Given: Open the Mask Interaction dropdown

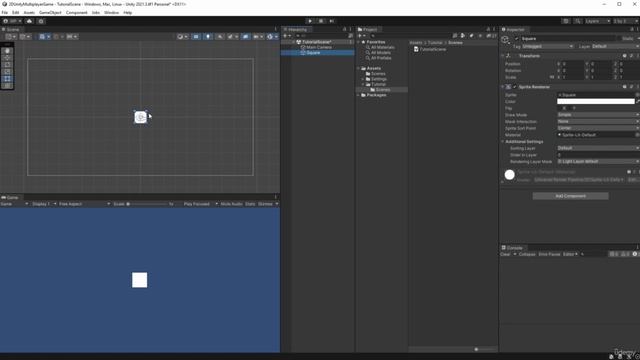Looking at the screenshot, I should (598, 121).
